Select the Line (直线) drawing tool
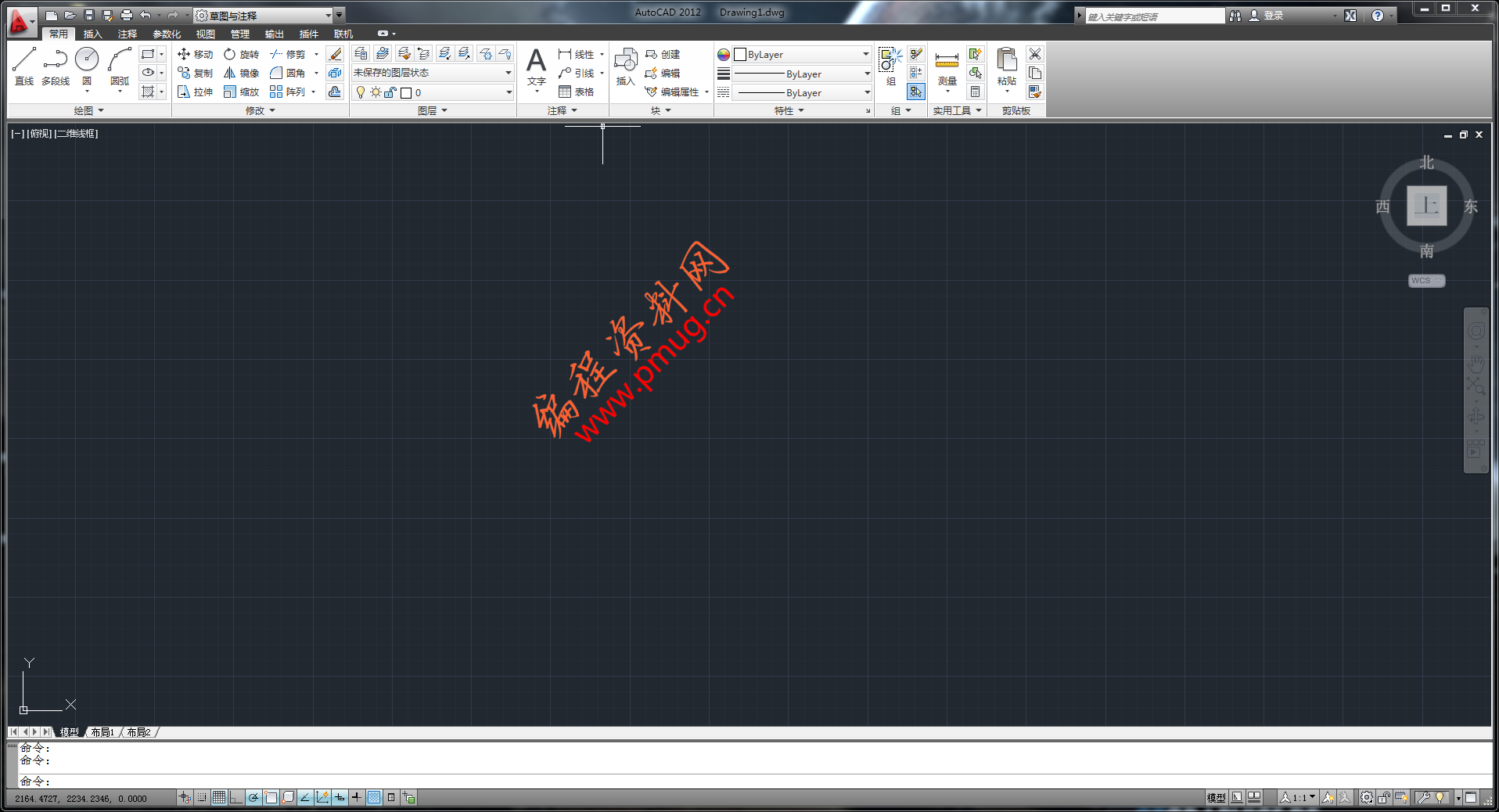 tap(24, 66)
